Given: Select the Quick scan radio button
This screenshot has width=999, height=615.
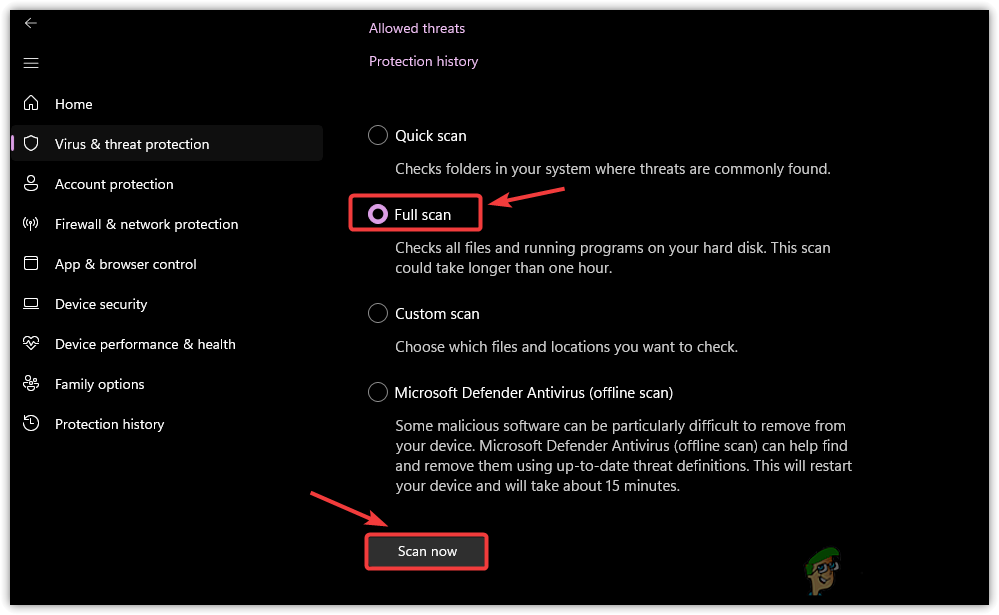Looking at the screenshot, I should (x=378, y=135).
